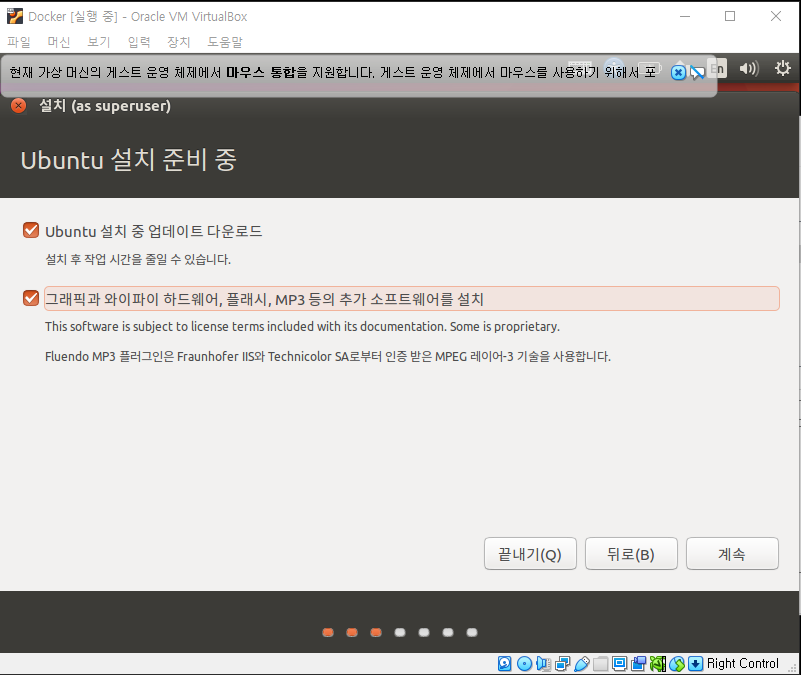Maximize the VirtualBox window
Image resolution: width=801 pixels, height=675 pixels.
[730, 16]
